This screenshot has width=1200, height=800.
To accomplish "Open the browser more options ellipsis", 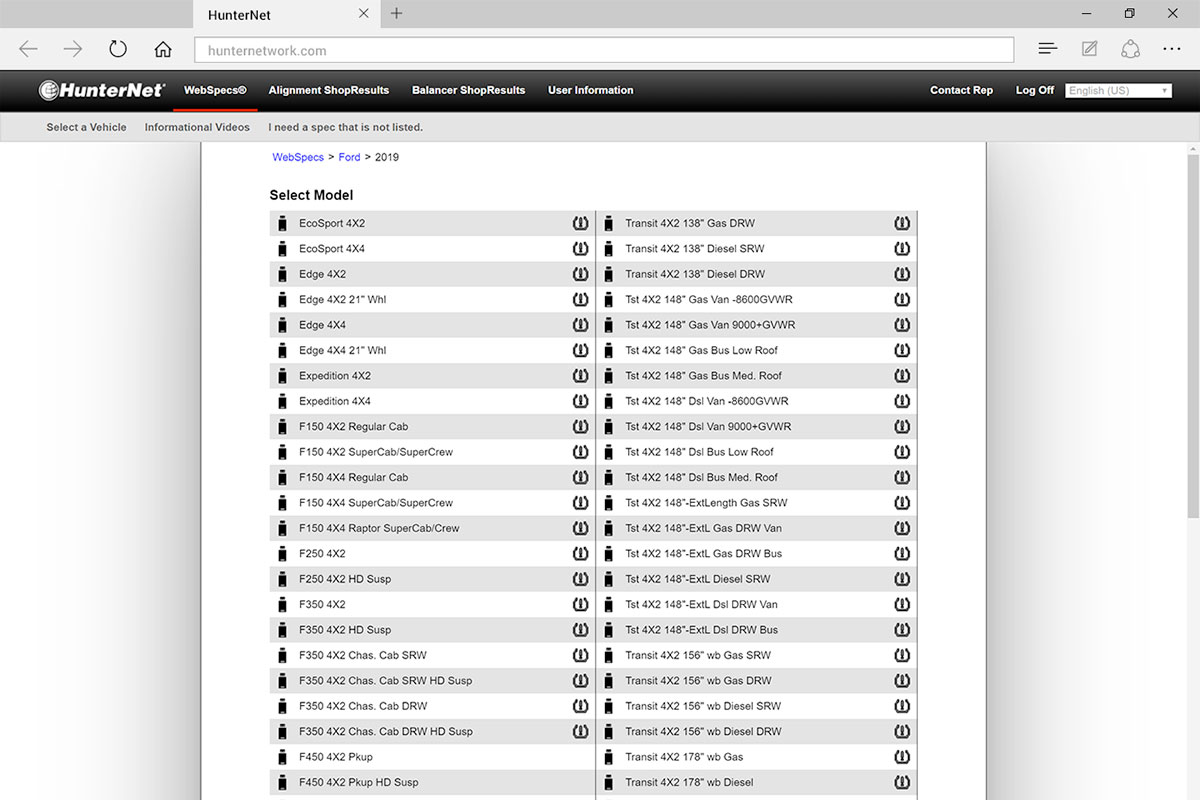I will pyautogui.click(x=1172, y=49).
